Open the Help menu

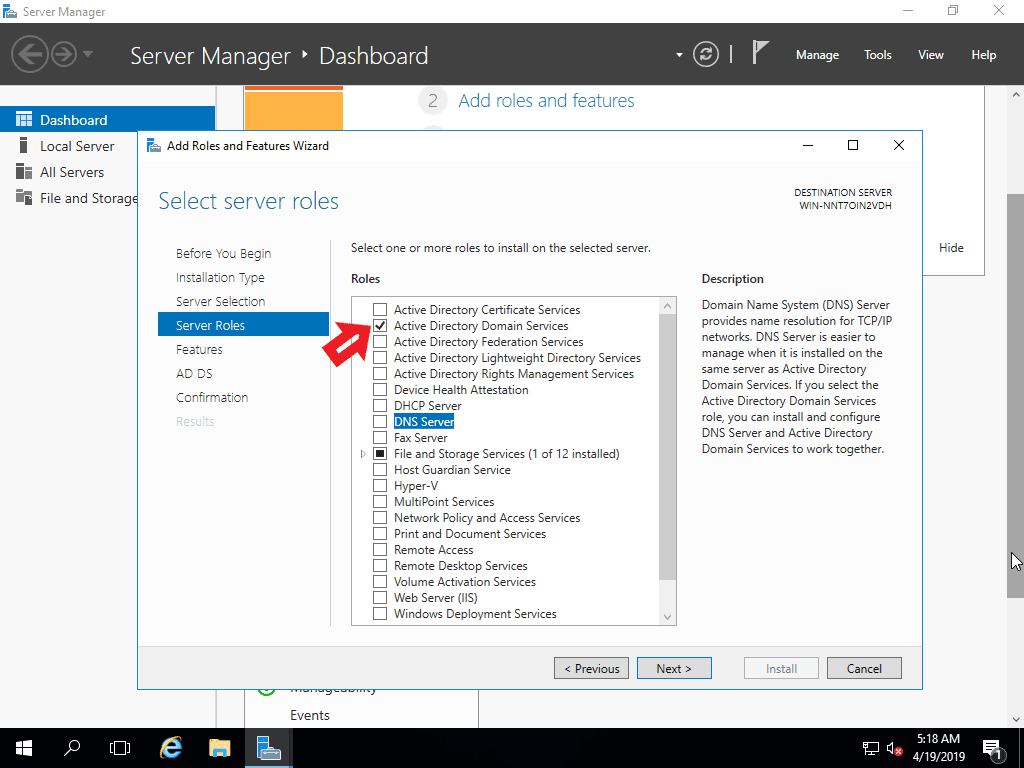(984, 55)
